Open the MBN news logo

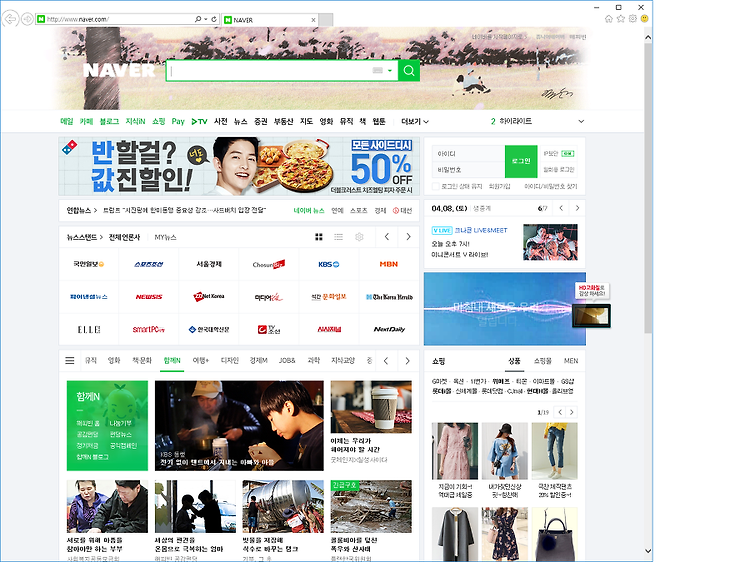[x=388, y=264]
